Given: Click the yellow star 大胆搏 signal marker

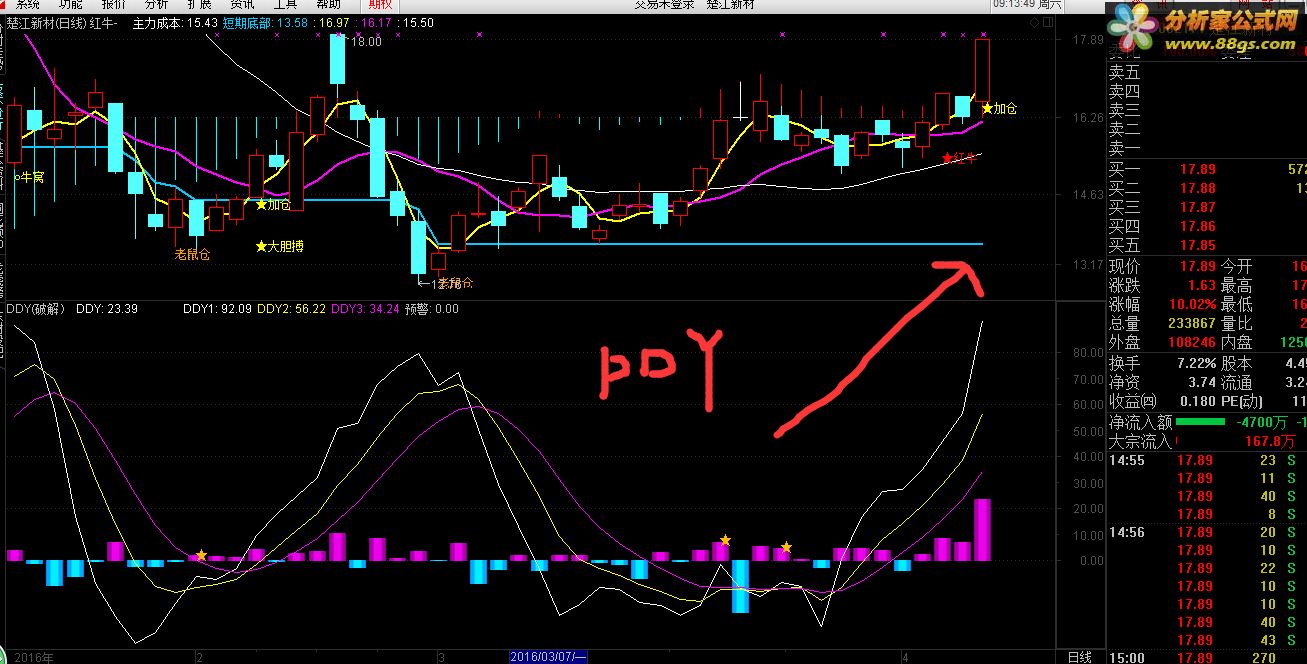Looking at the screenshot, I should pos(279,245).
